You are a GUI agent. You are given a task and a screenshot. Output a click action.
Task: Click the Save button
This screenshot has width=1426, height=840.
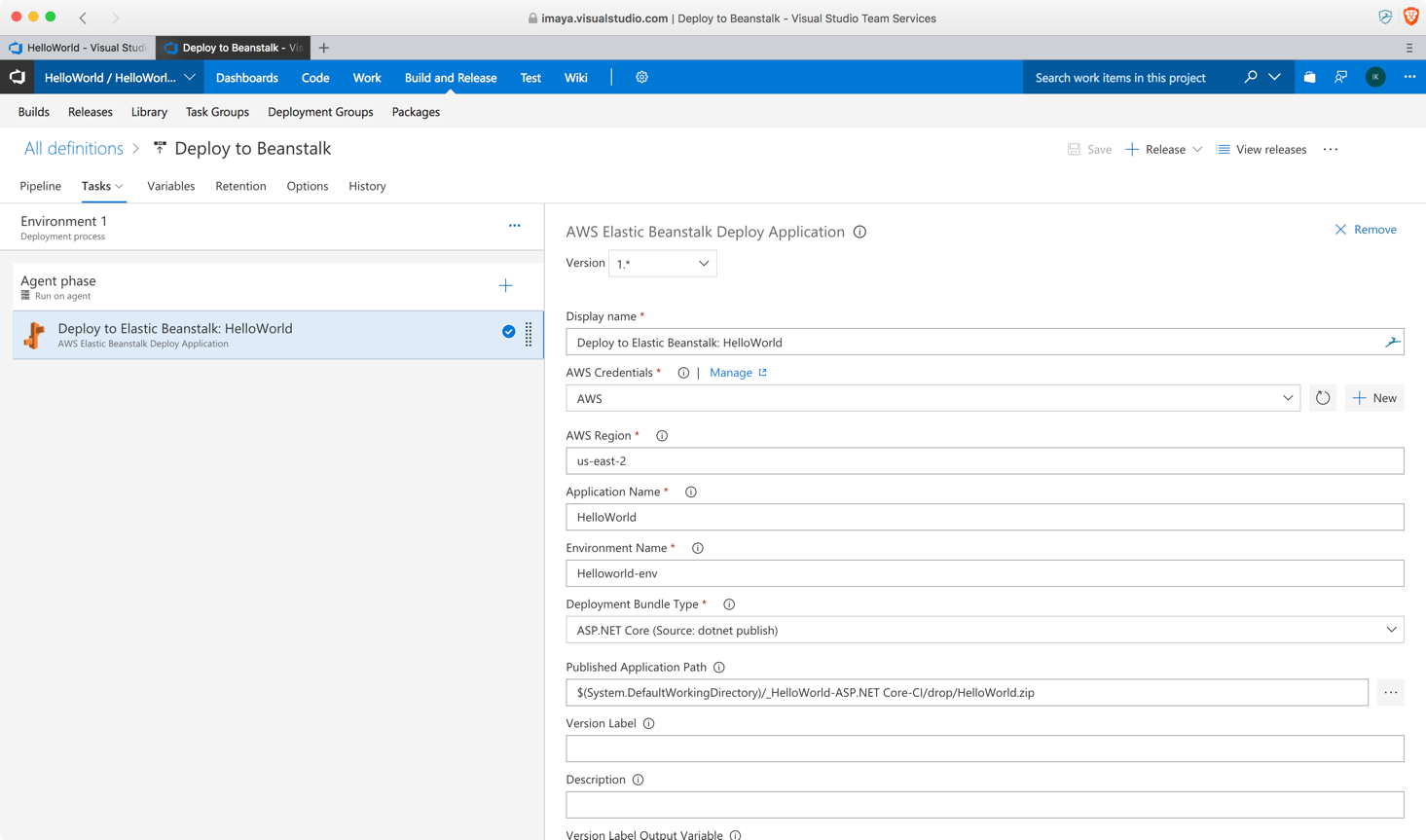1089,150
